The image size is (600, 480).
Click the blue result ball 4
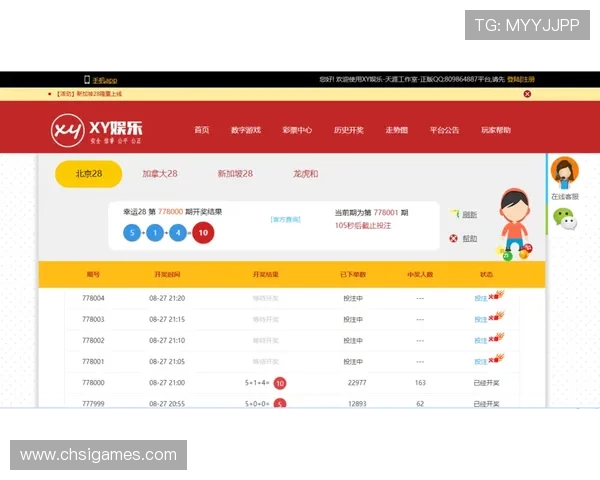(178, 233)
